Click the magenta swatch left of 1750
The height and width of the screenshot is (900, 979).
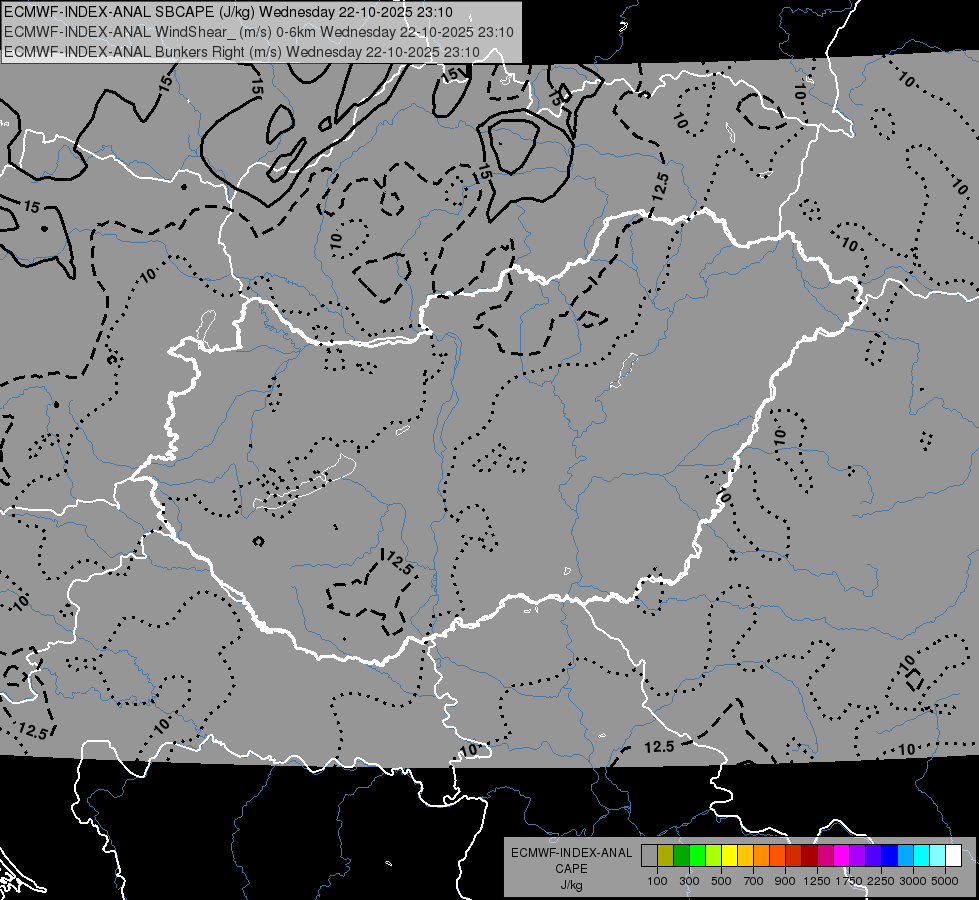coord(842,856)
